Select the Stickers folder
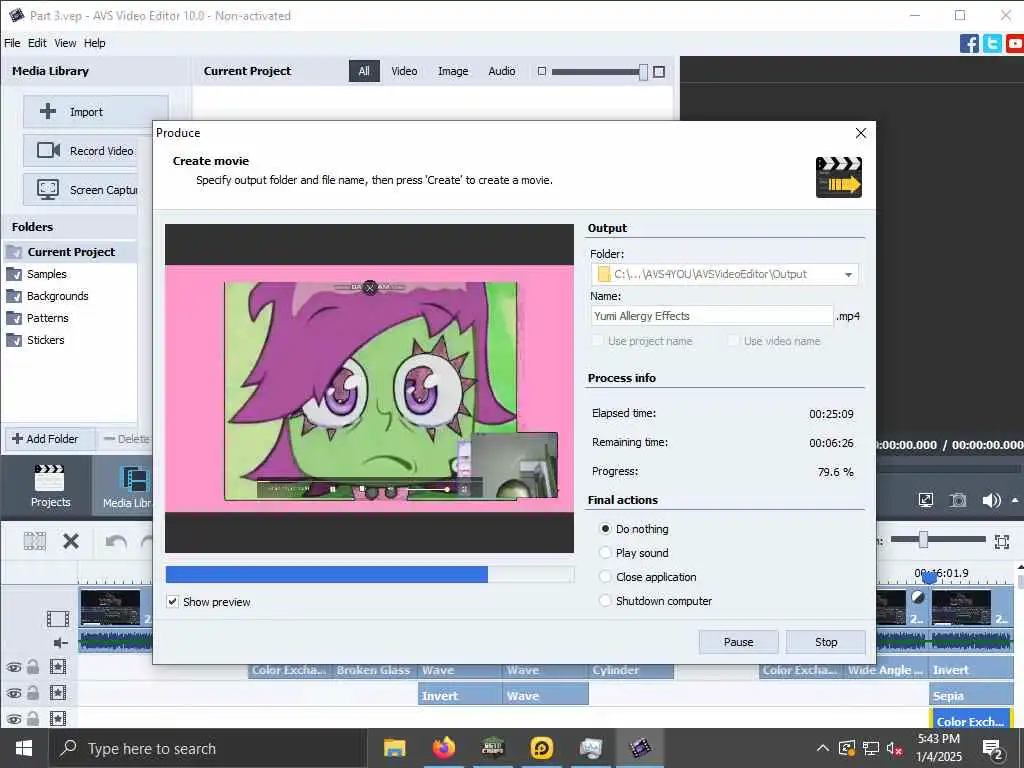The height and width of the screenshot is (768, 1024). pyautogui.click(x=46, y=340)
